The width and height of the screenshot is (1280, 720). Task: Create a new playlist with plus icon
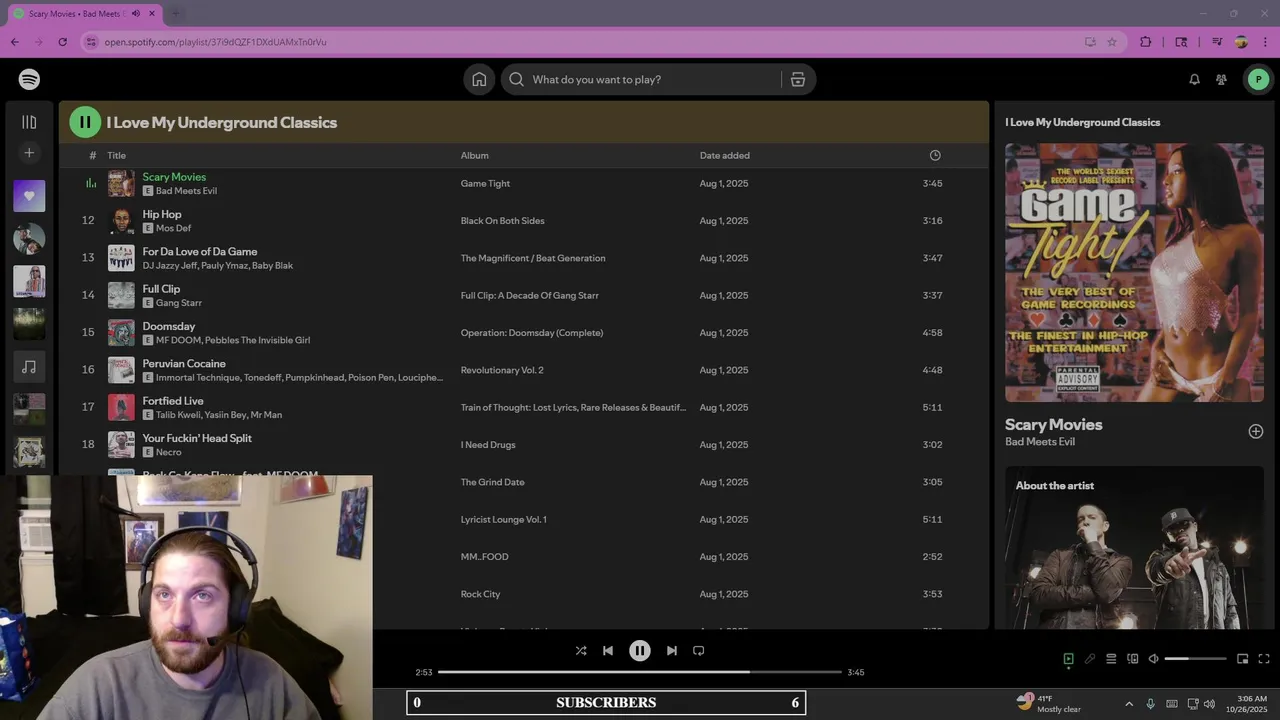pyautogui.click(x=29, y=153)
